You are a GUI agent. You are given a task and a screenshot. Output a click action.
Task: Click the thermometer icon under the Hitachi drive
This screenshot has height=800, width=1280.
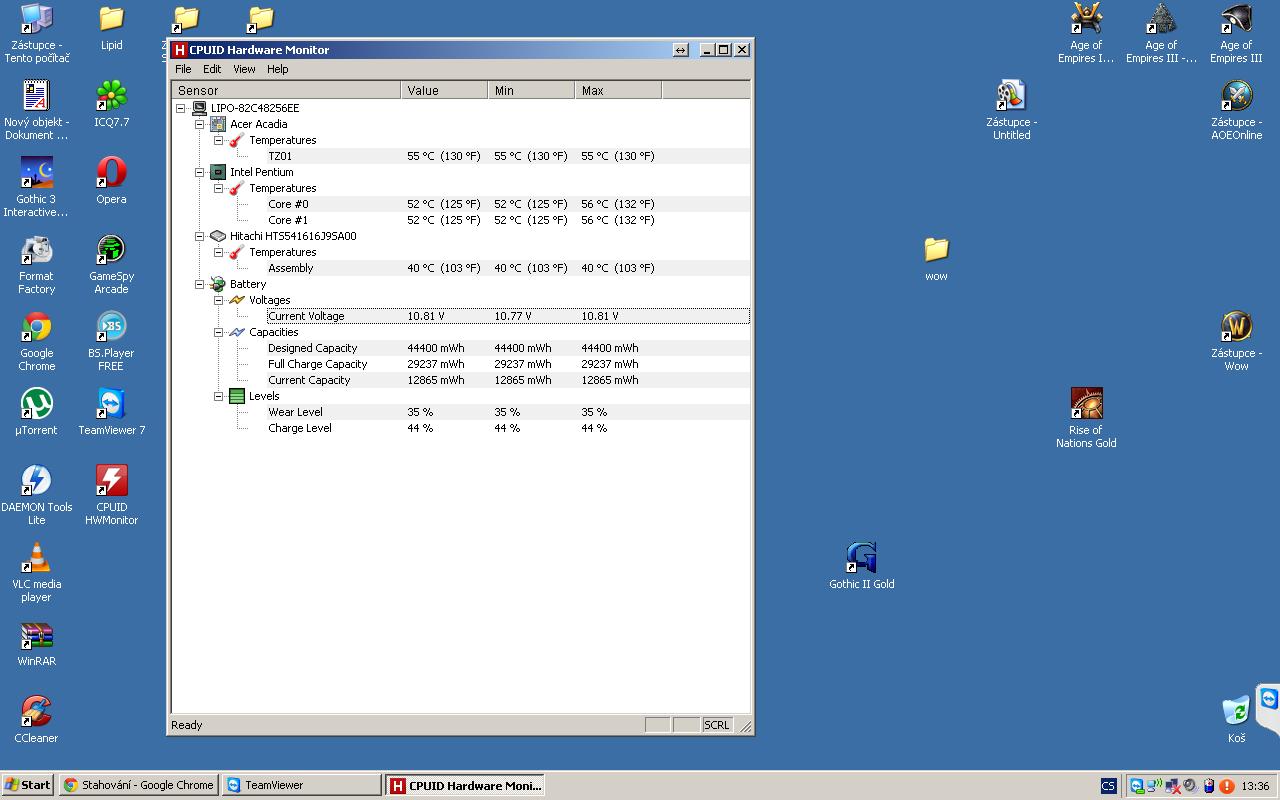[x=237, y=252]
